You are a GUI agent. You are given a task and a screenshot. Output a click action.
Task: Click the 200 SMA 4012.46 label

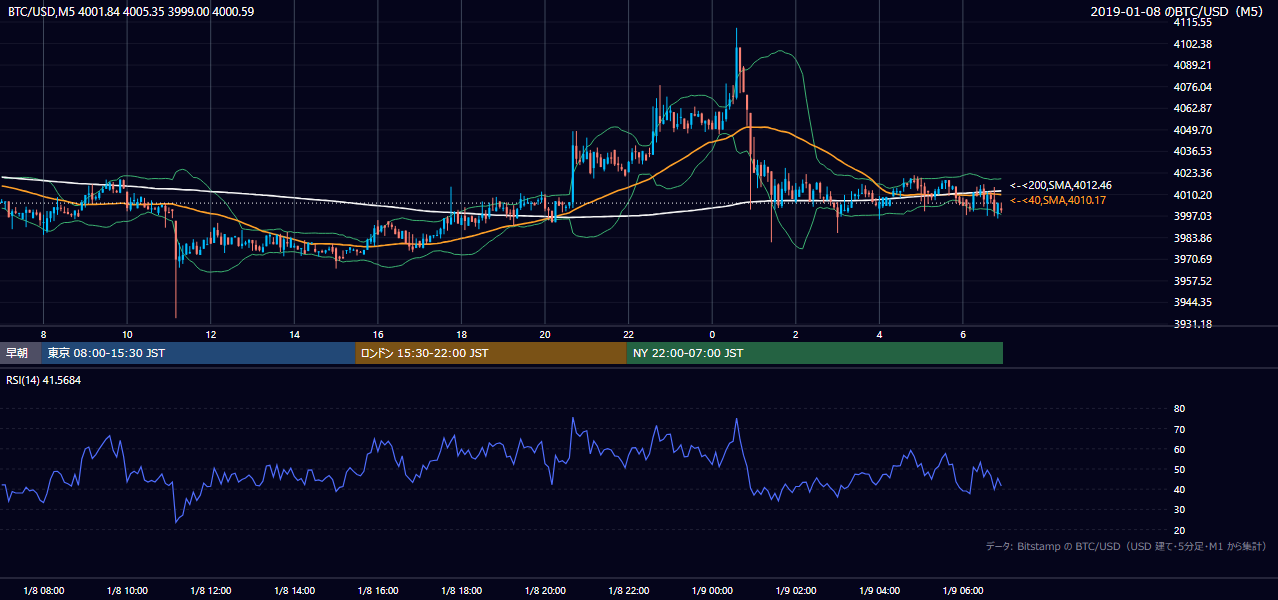point(1061,185)
